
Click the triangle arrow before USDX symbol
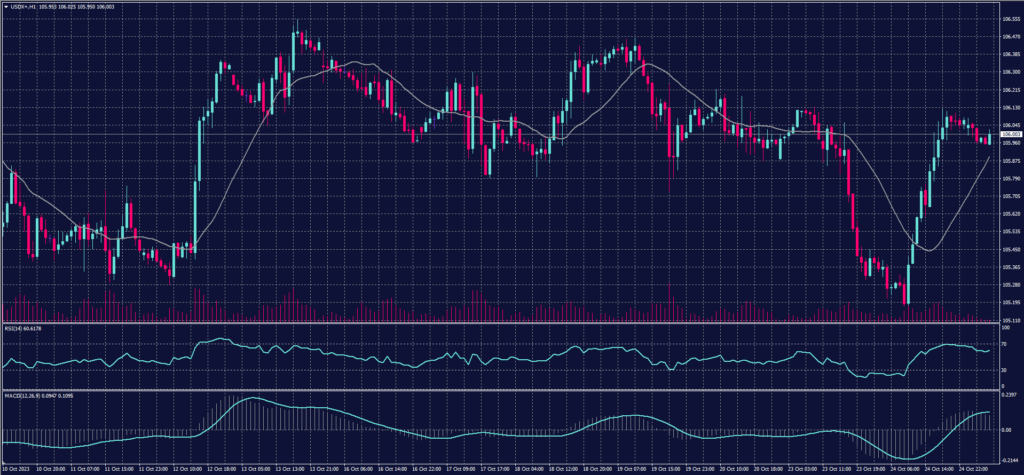tap(6, 6)
